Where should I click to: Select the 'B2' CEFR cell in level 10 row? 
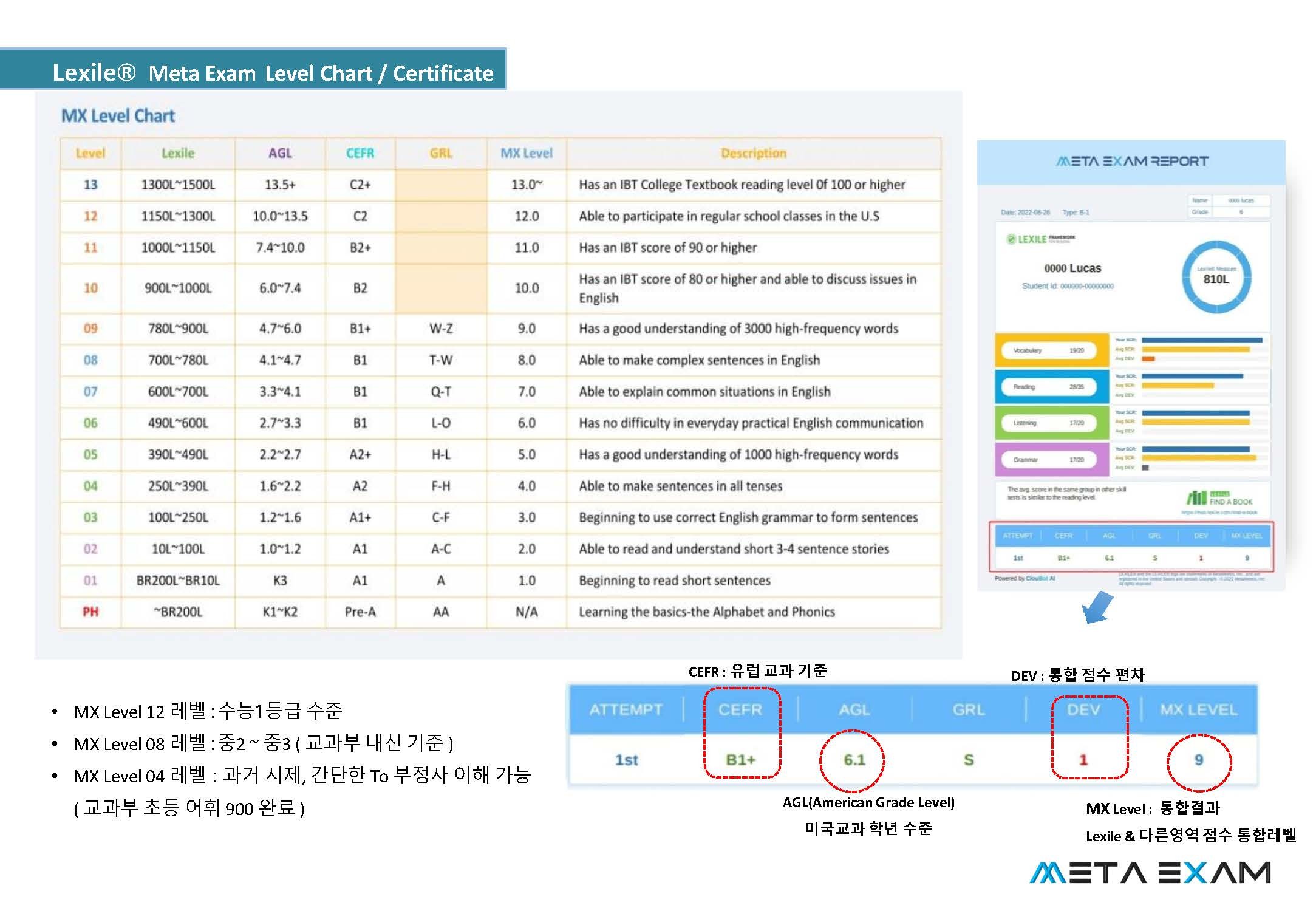pos(360,288)
